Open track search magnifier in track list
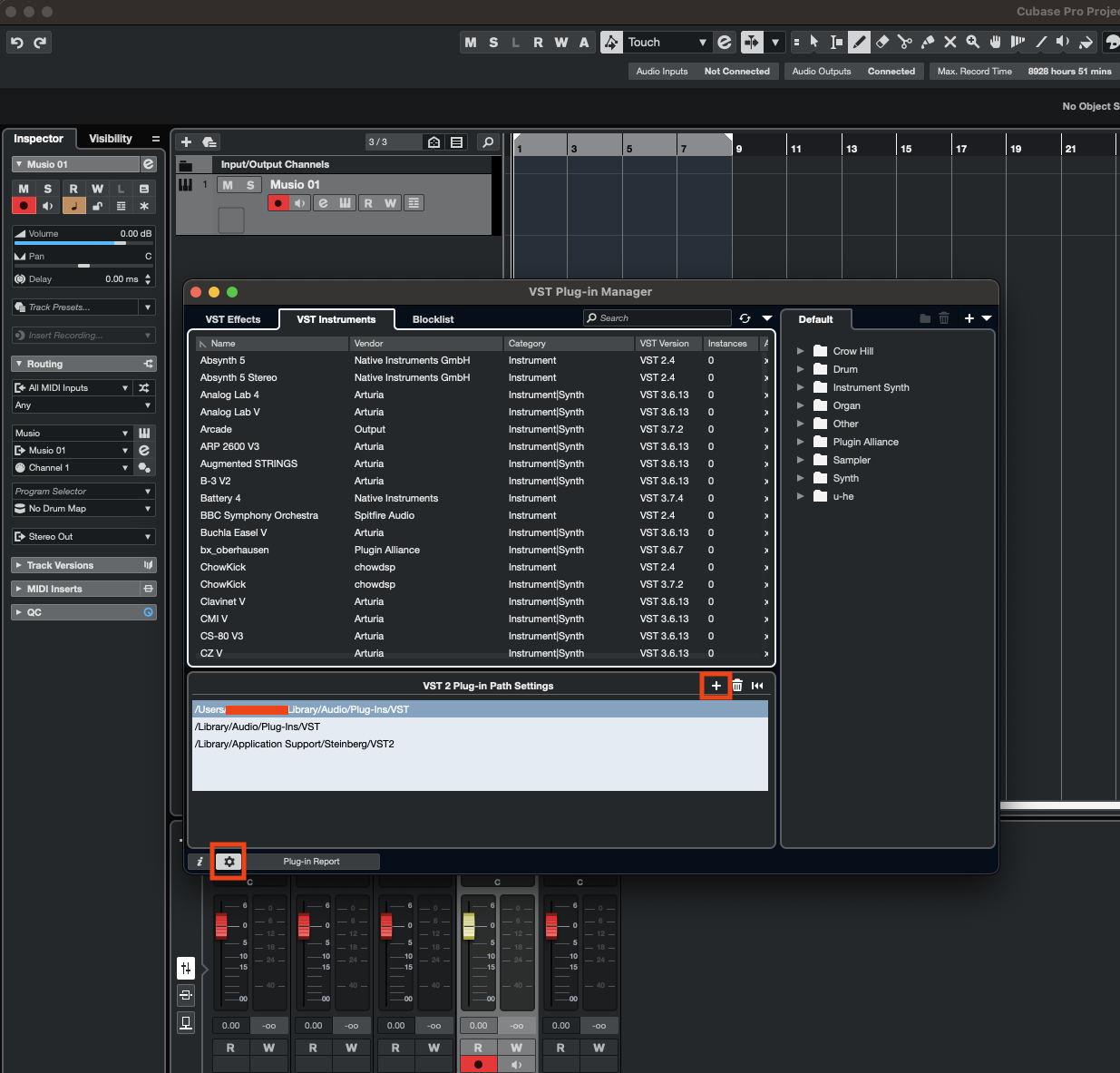Screen dimensions: 1120x1073 click(488, 142)
